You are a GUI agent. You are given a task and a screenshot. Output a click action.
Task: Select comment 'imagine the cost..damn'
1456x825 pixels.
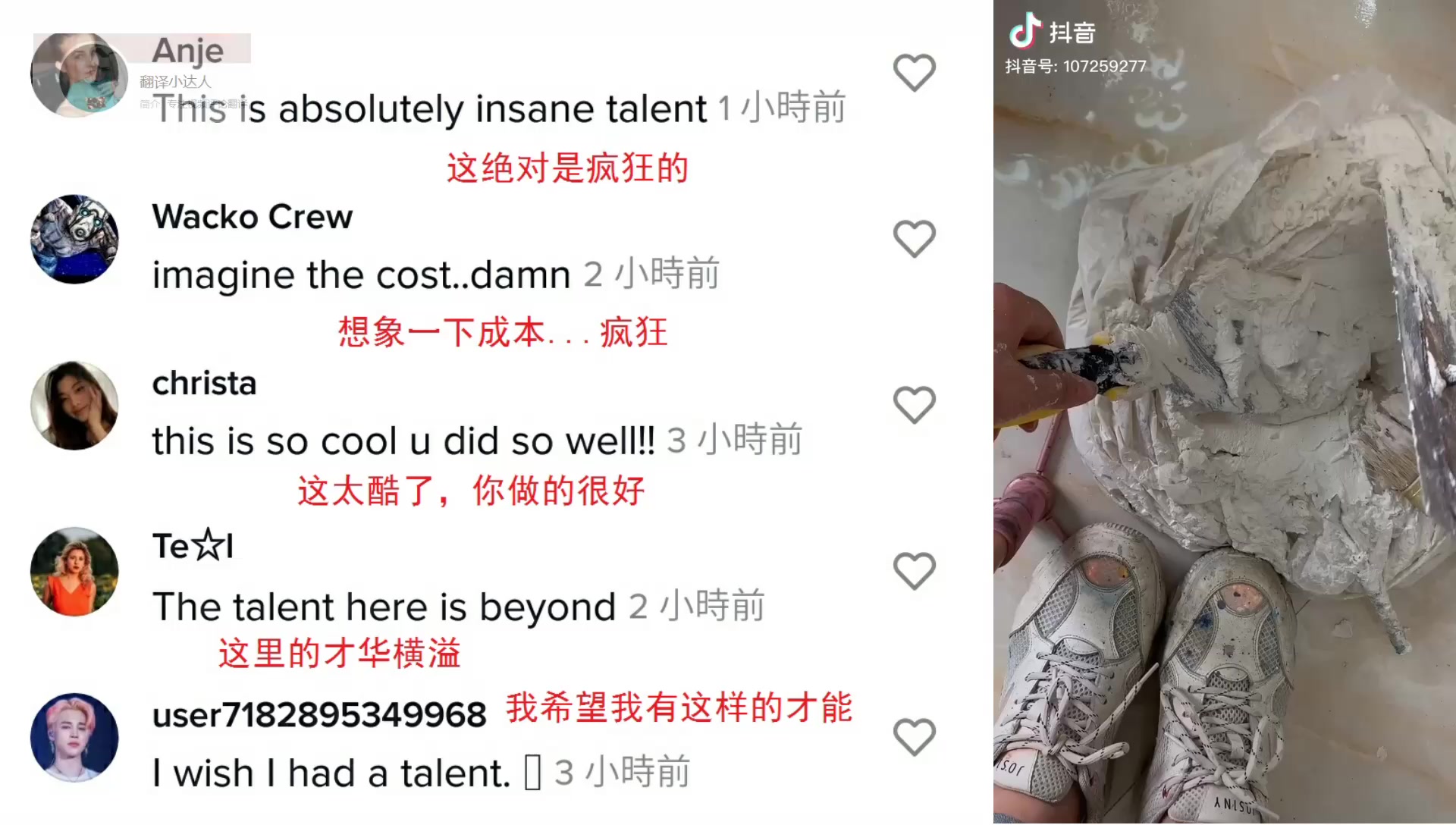pyautogui.click(x=361, y=274)
